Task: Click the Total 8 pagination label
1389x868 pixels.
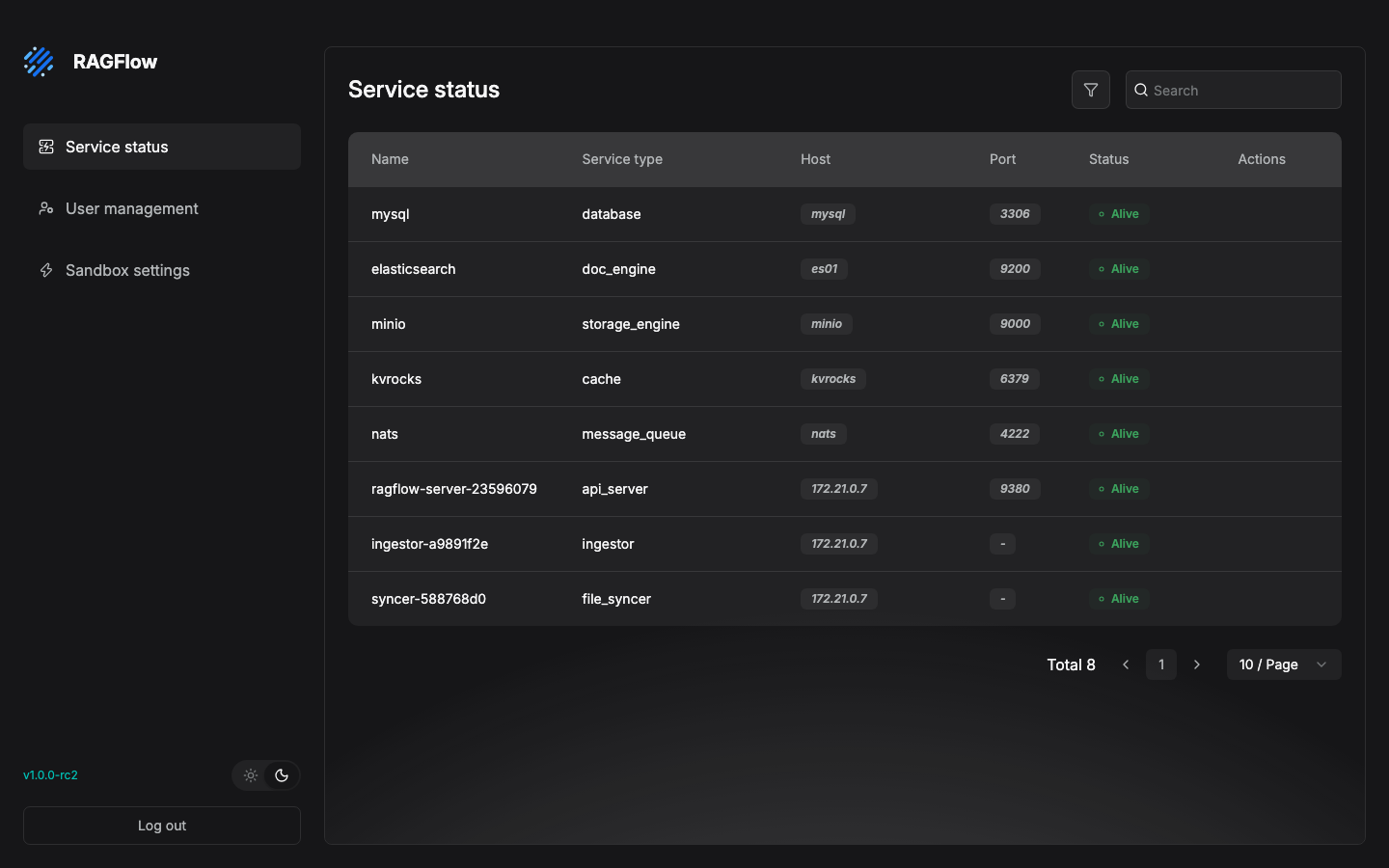Action: [1071, 665]
